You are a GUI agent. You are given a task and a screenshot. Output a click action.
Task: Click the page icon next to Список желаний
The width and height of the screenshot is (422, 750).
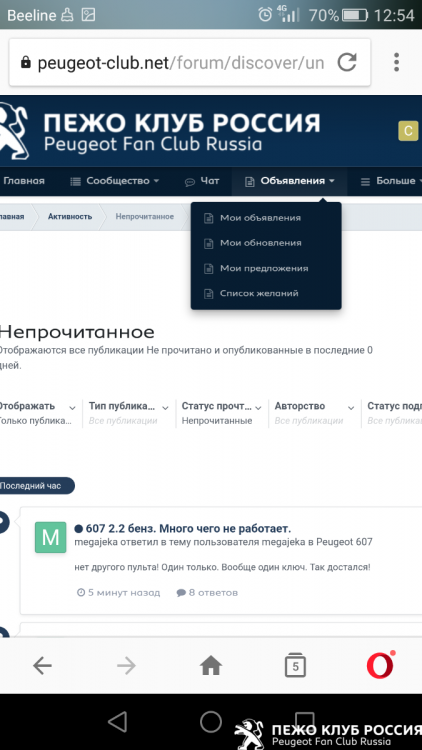point(208,294)
